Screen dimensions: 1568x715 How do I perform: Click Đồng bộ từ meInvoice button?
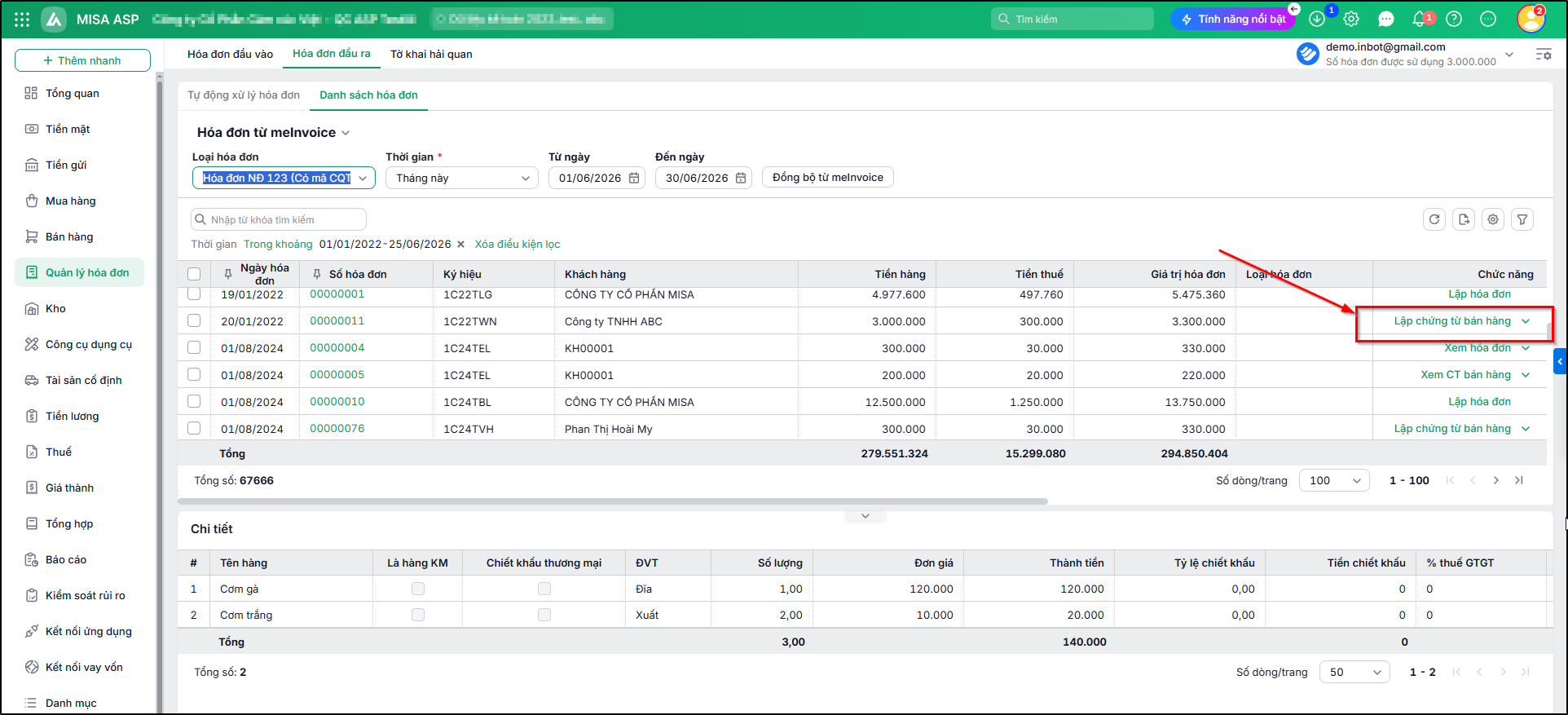click(828, 177)
